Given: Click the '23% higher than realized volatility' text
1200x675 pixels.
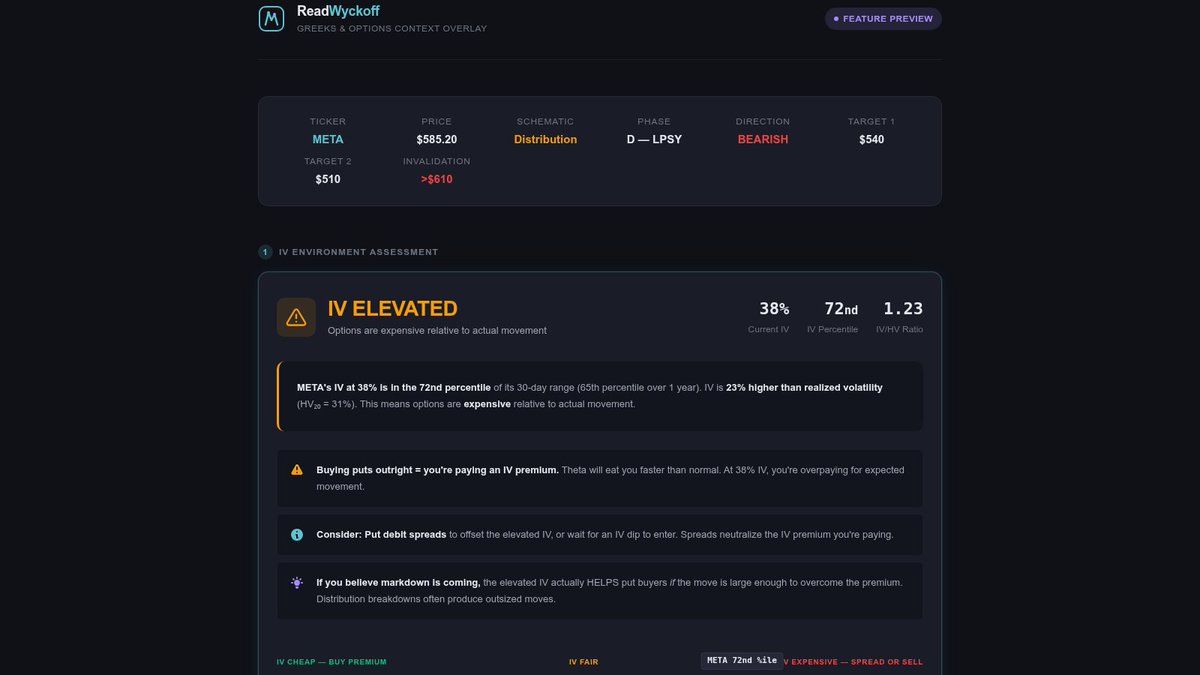Looking at the screenshot, I should click(x=805, y=387).
